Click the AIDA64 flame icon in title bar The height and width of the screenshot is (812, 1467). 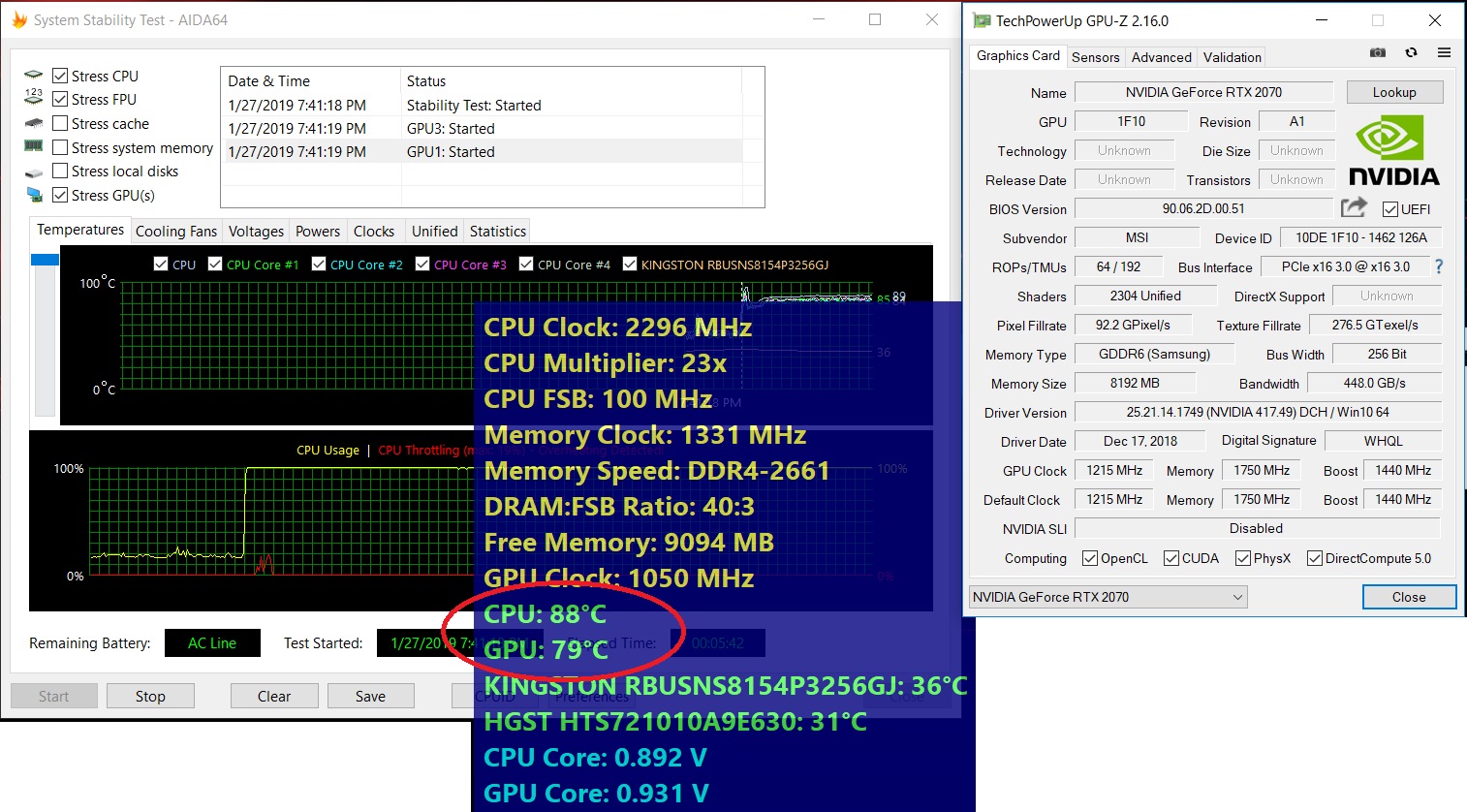[18, 19]
